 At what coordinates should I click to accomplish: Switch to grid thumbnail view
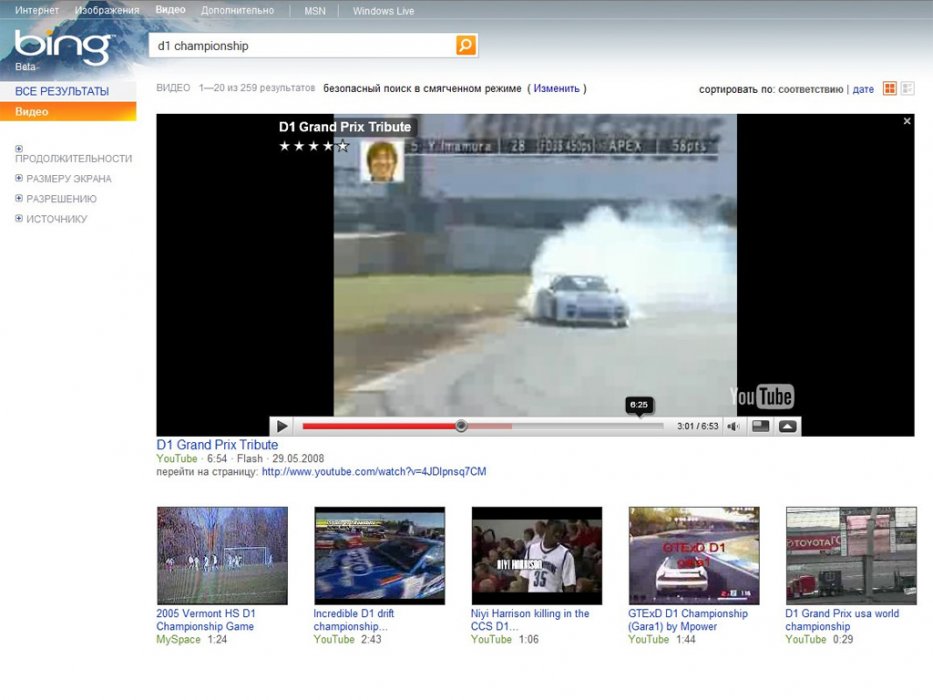point(890,89)
